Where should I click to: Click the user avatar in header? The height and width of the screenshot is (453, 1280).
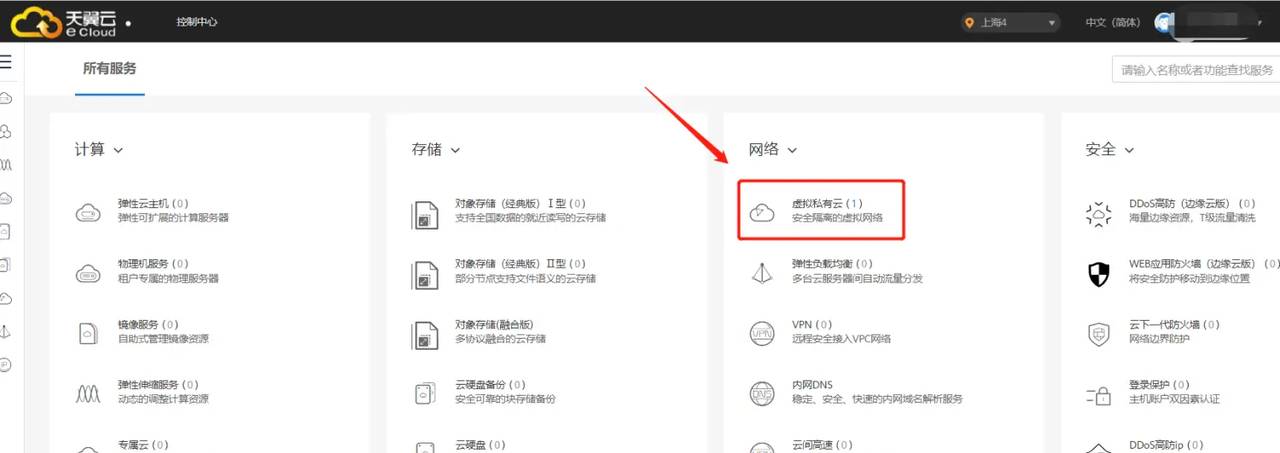coord(1164,22)
